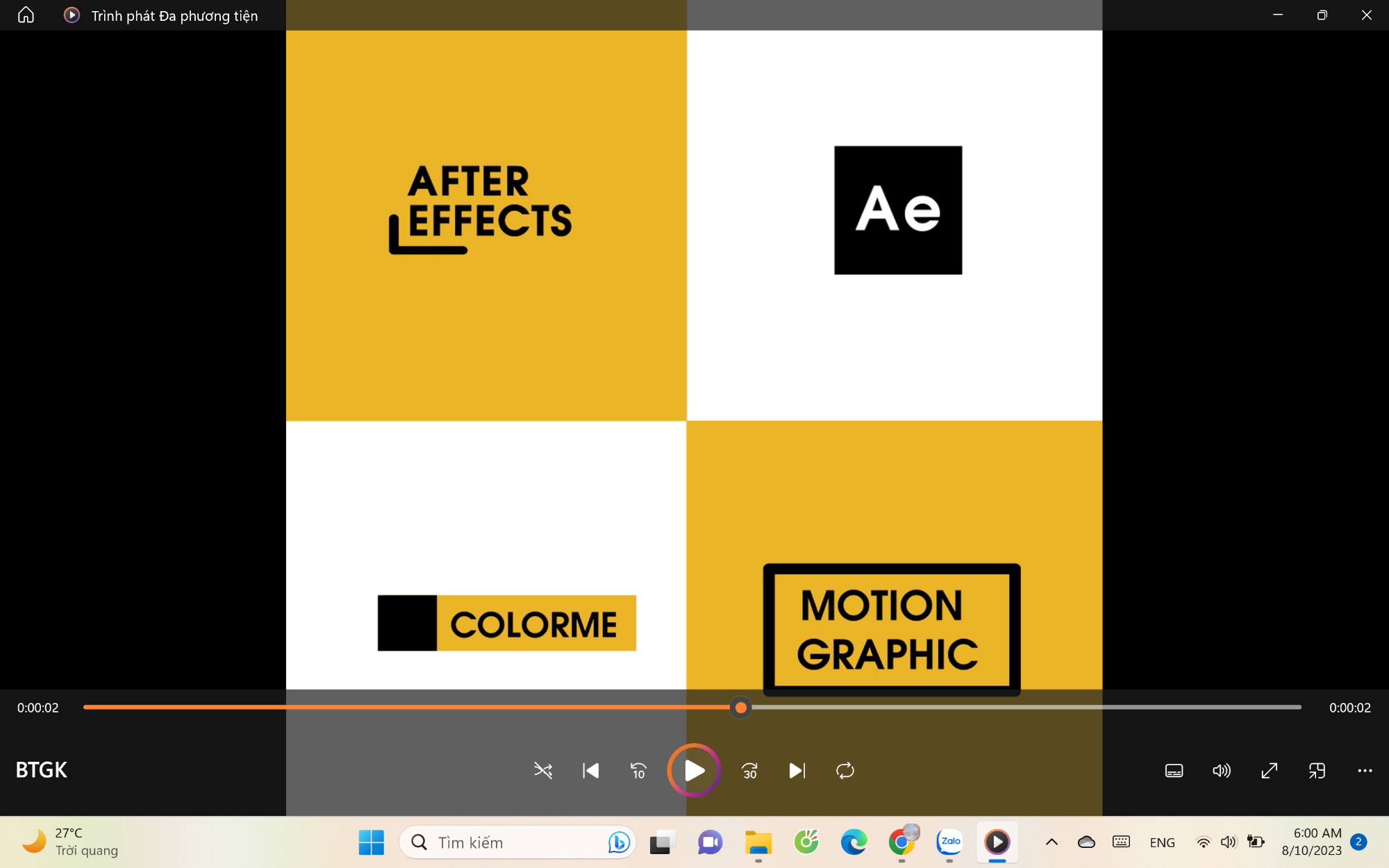Screen dimensions: 1389x868
Task: Click the Tìm kiếm search box
Action: click(x=517, y=842)
